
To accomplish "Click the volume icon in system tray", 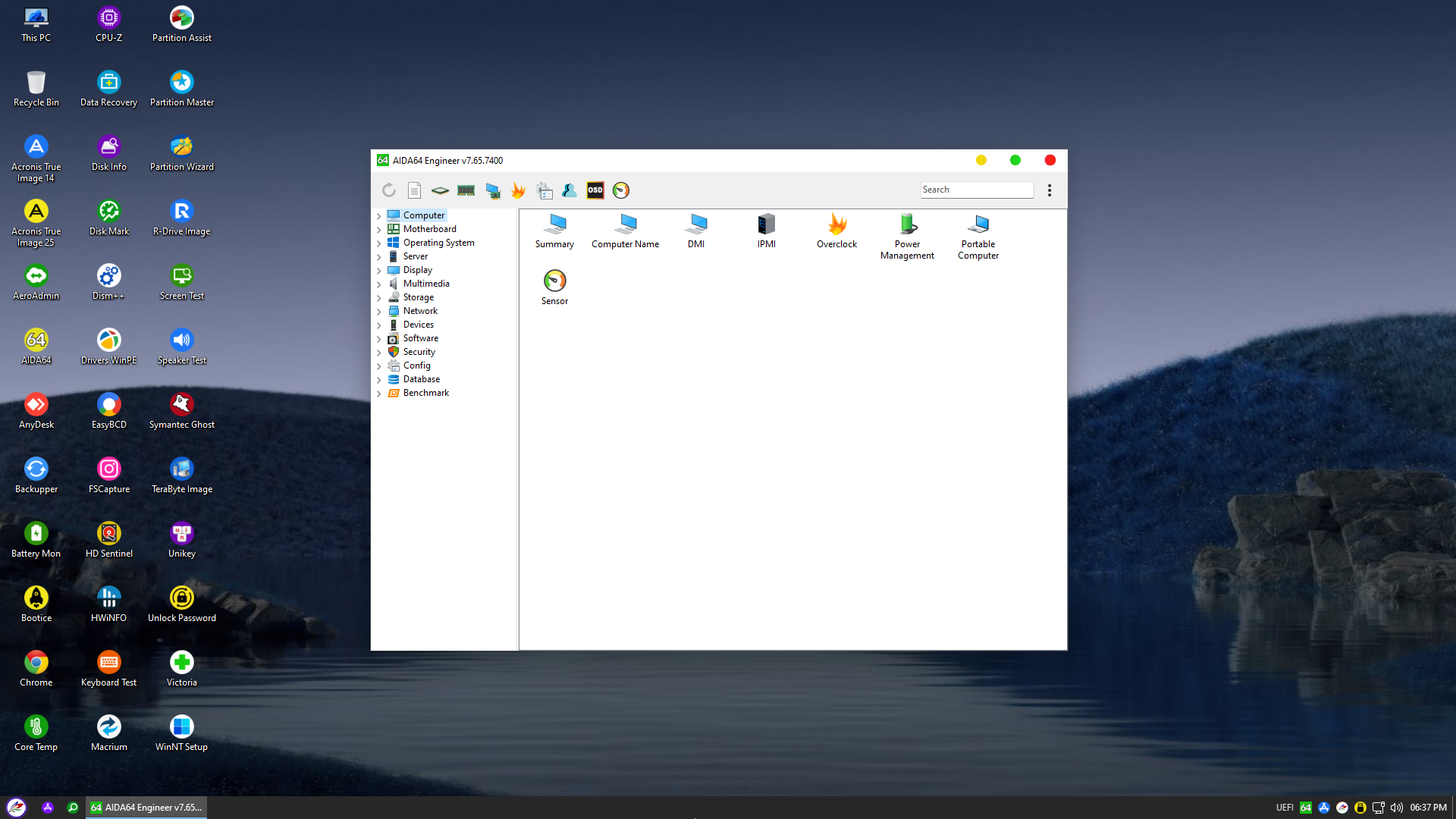I will (x=1397, y=808).
